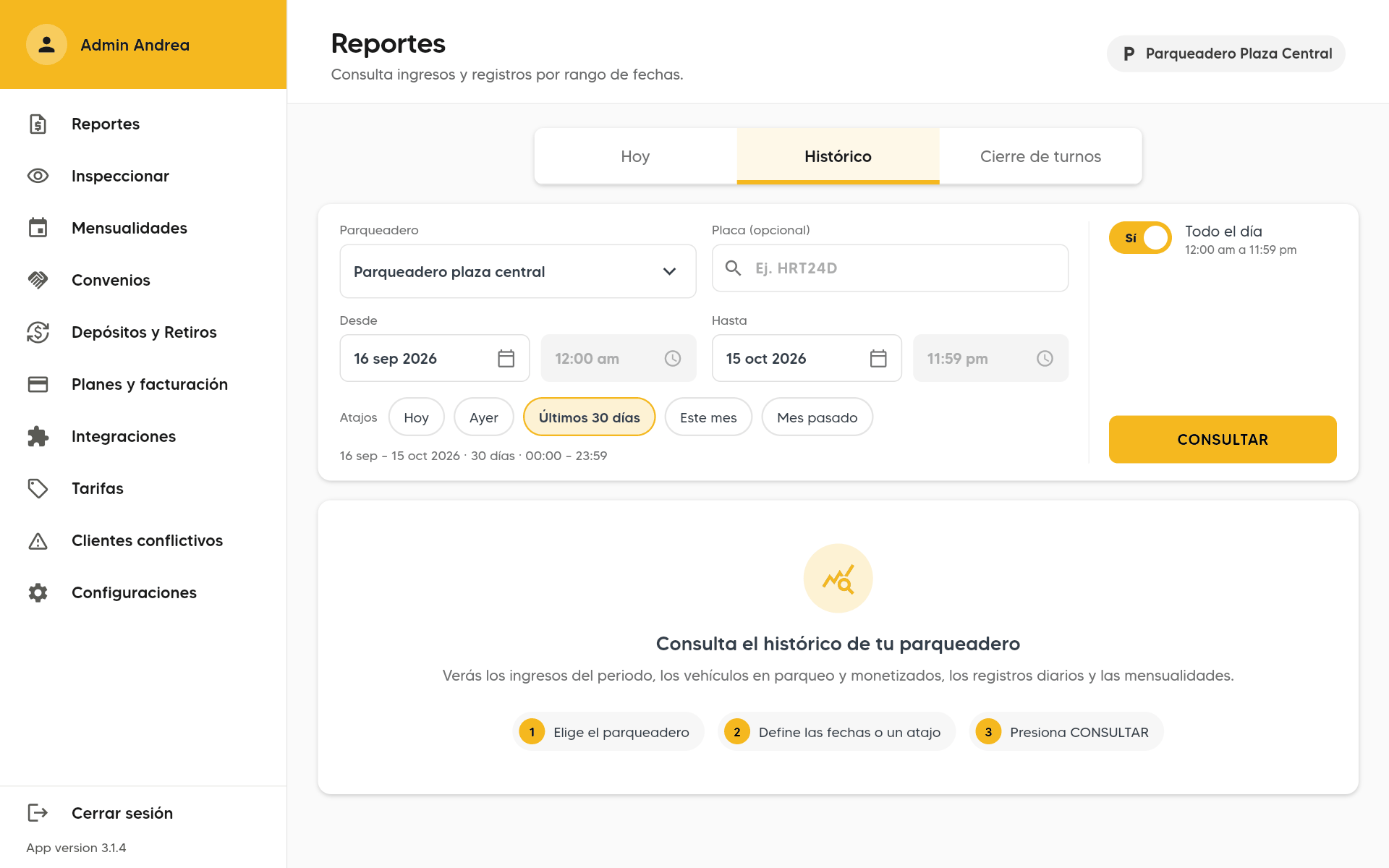Click the clock icon in 12:00 am field

(x=673, y=358)
